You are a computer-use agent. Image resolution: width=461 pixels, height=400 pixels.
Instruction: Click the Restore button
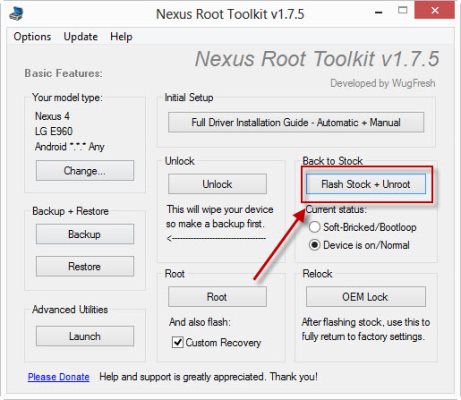(x=85, y=266)
